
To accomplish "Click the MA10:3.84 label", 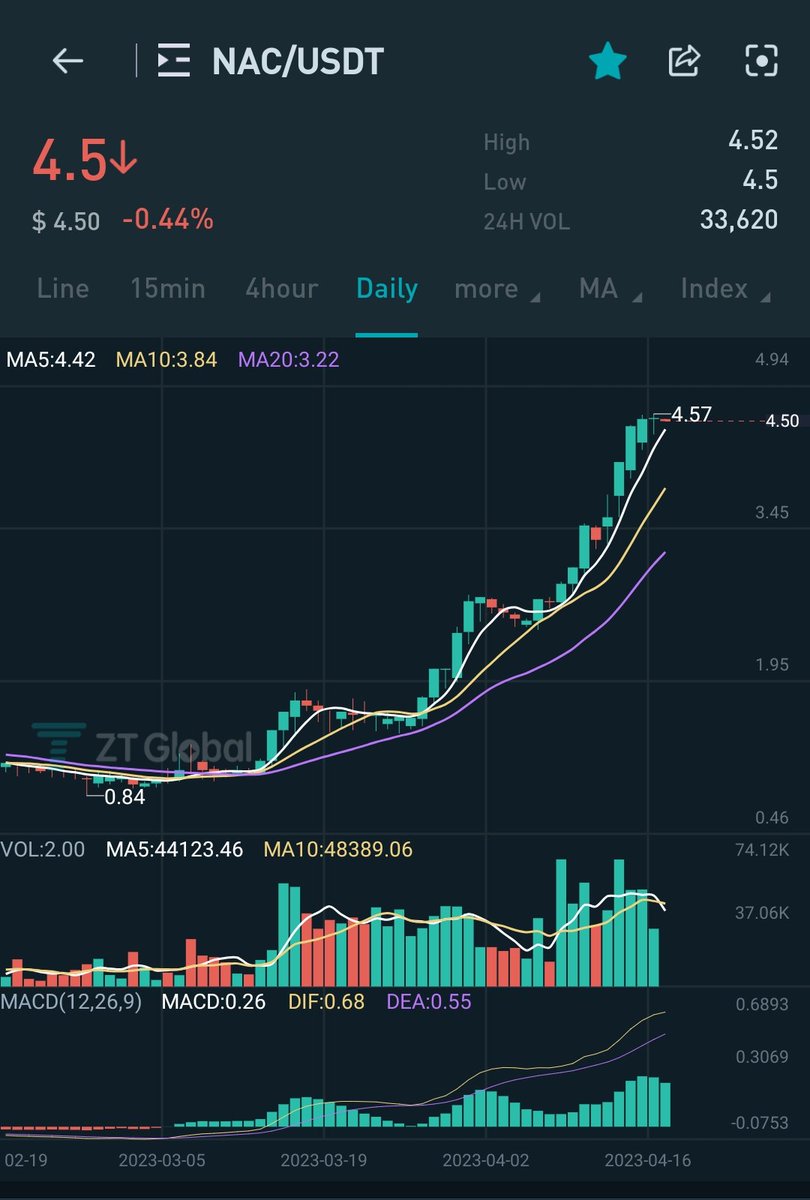I will point(167,360).
